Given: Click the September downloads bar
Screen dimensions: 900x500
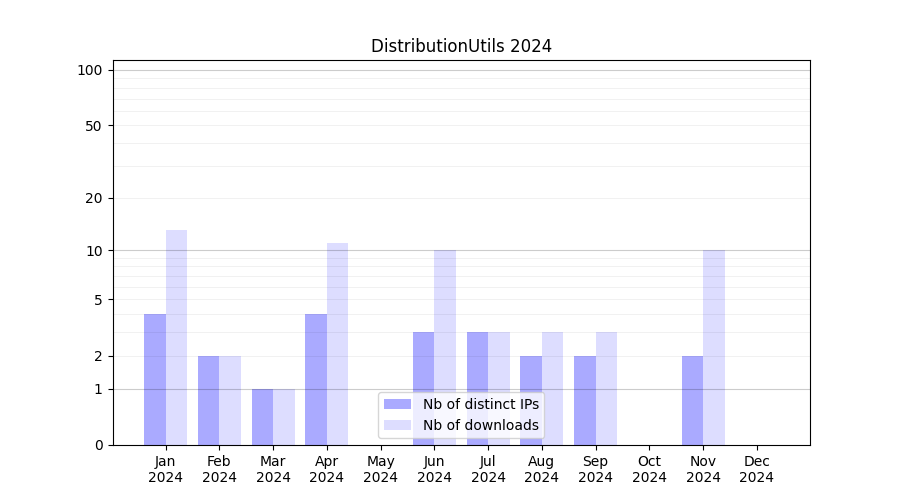Looking at the screenshot, I should point(606,388).
